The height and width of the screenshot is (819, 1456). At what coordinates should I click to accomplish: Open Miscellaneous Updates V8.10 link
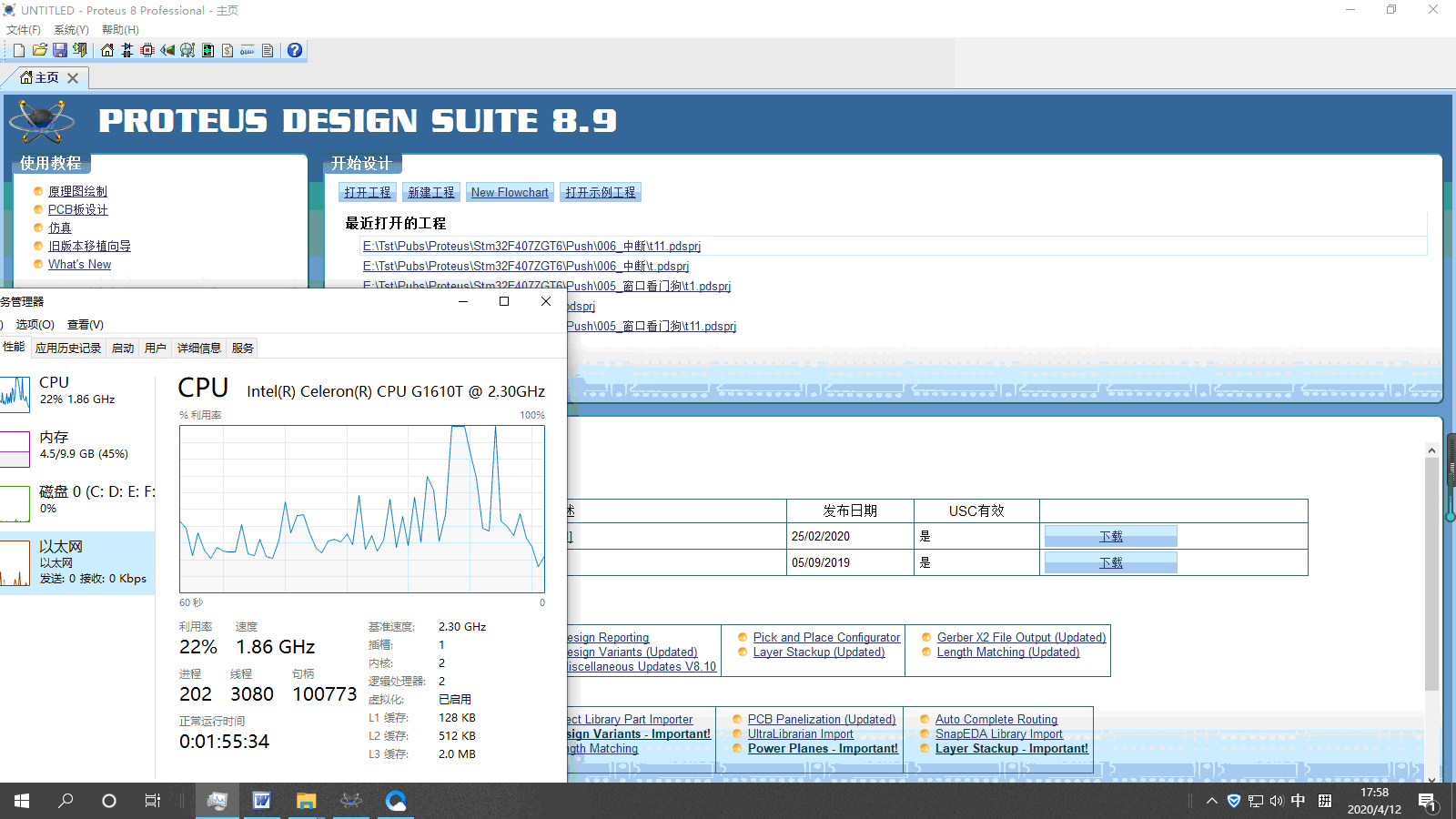pyautogui.click(x=642, y=666)
